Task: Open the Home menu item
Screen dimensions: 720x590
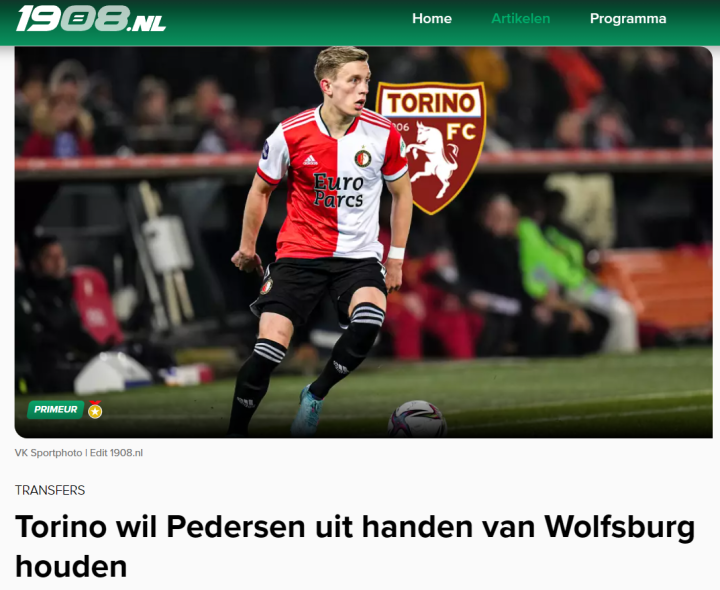Action: pos(432,18)
